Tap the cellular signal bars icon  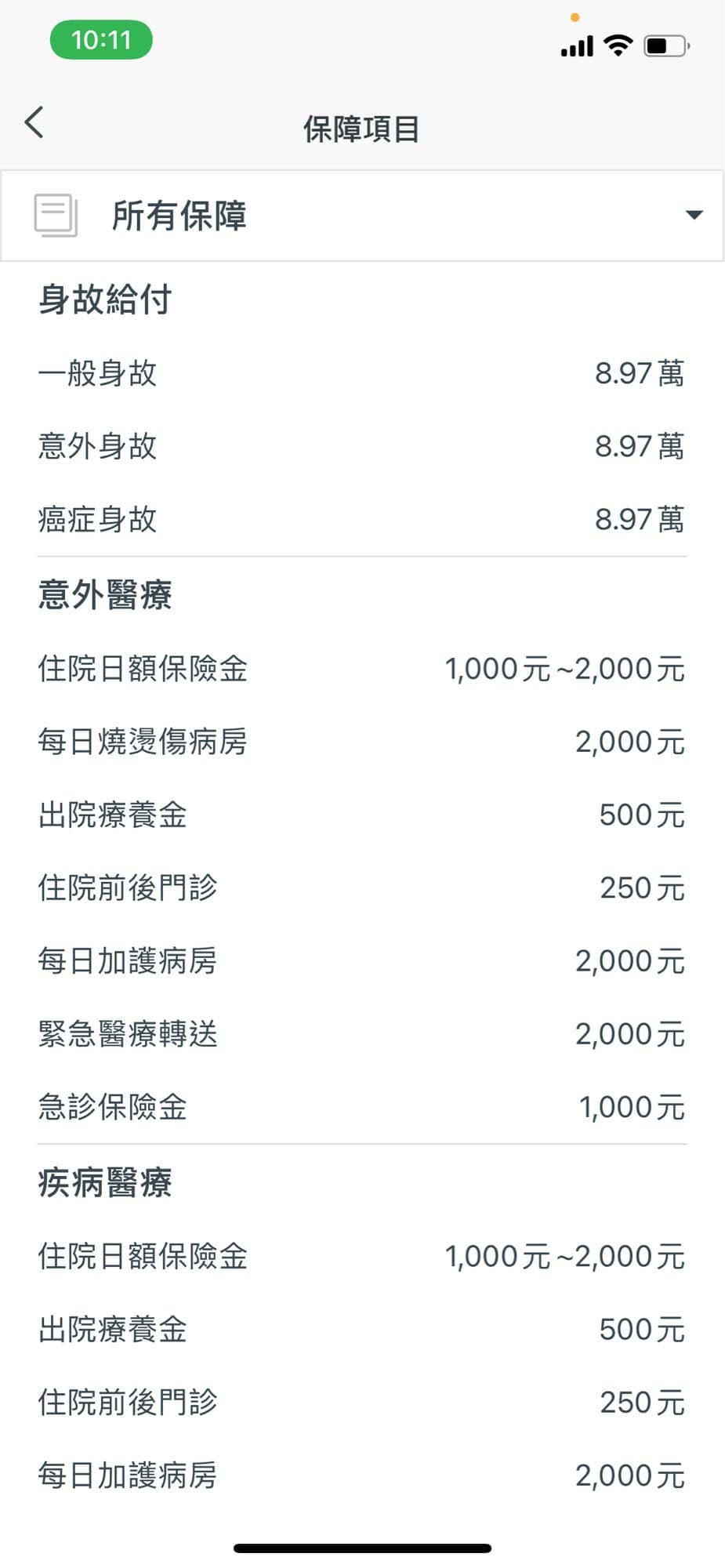pos(577,47)
